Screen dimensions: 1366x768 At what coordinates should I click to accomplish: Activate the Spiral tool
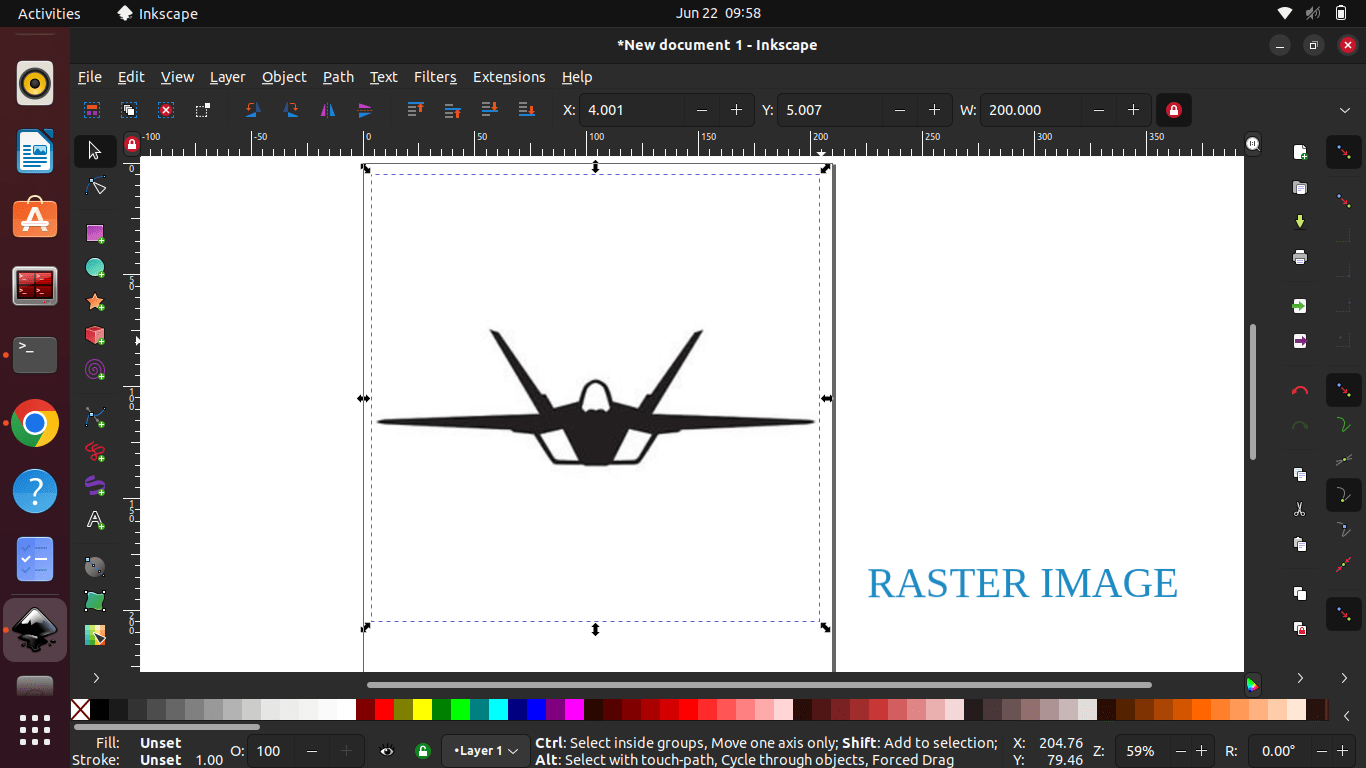(95, 370)
